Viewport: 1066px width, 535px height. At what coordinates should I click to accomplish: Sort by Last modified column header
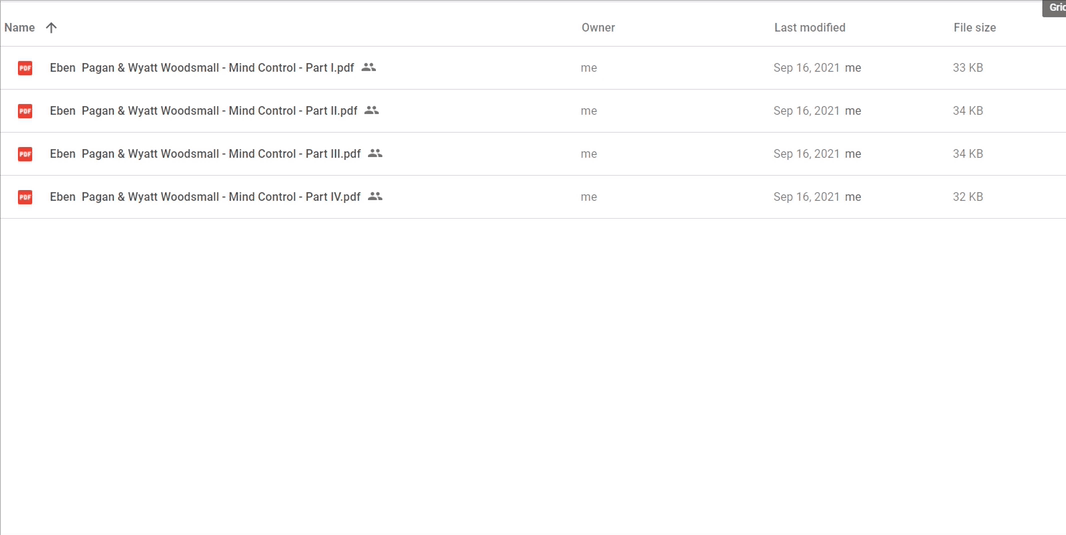(810, 28)
